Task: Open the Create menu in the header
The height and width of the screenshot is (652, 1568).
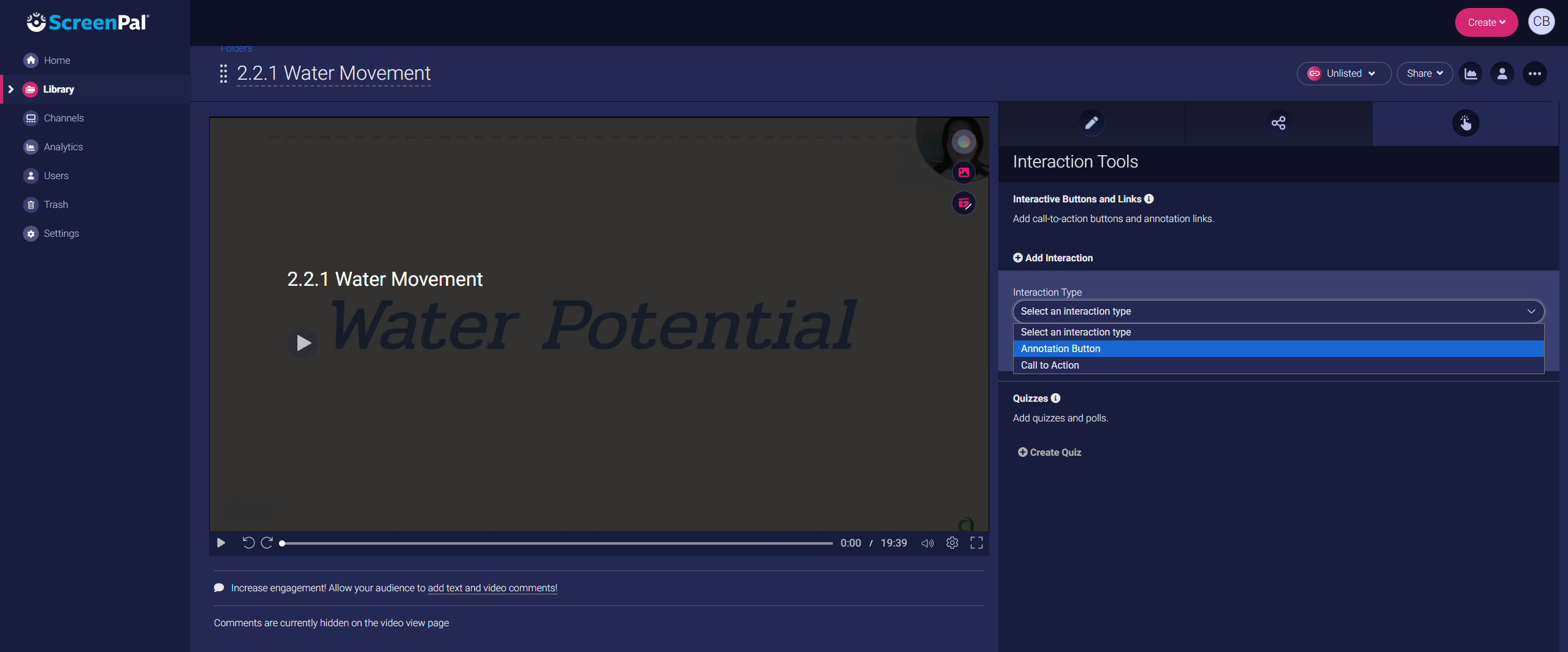Action: (x=1485, y=22)
